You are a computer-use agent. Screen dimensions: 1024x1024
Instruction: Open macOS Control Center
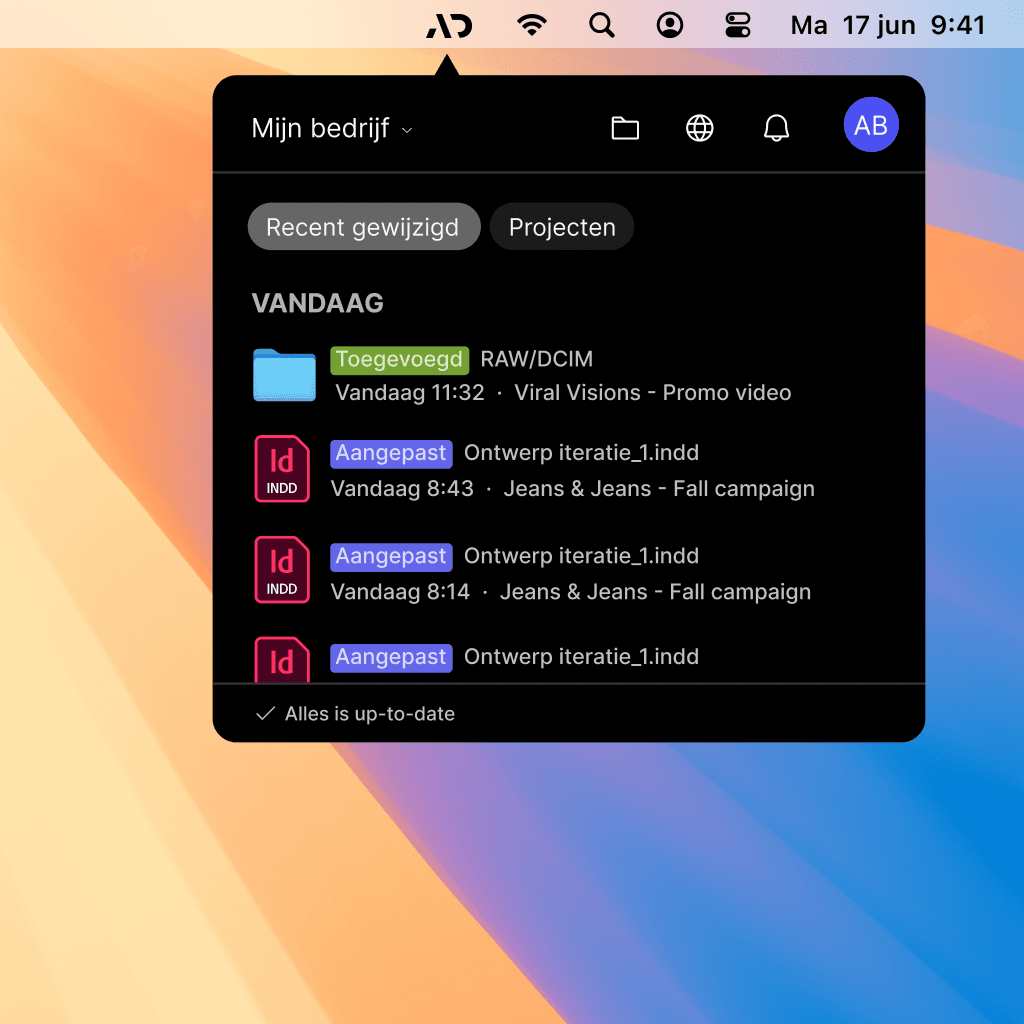[737, 24]
